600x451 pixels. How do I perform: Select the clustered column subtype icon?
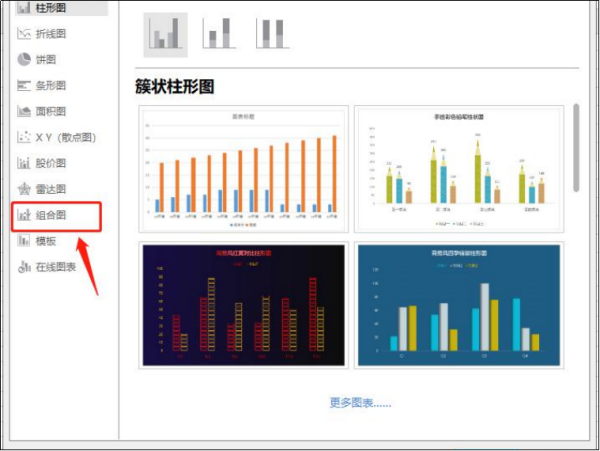(x=165, y=35)
